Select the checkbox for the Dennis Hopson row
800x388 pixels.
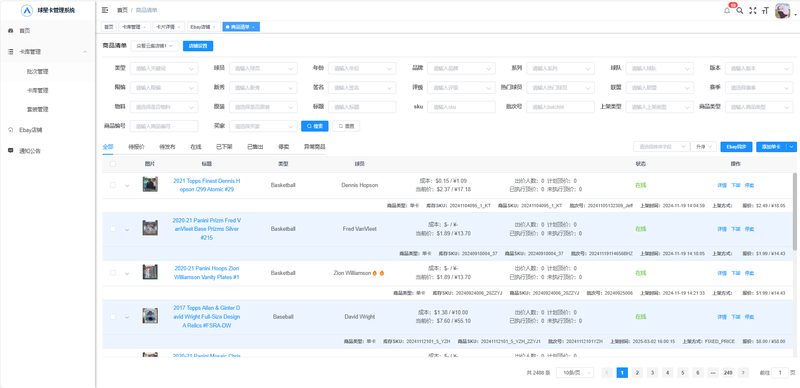[x=113, y=185]
